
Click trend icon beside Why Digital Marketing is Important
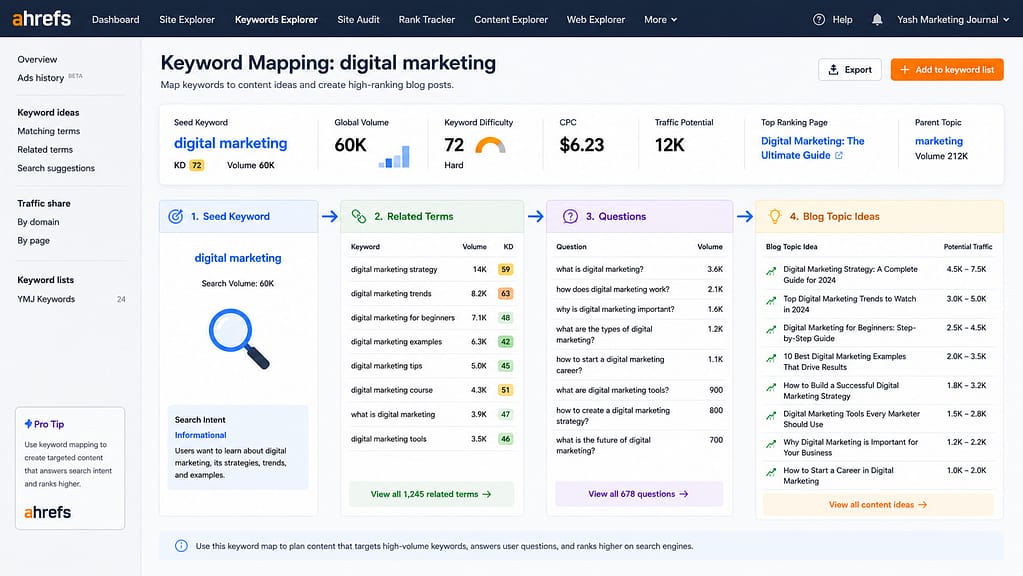(771, 444)
